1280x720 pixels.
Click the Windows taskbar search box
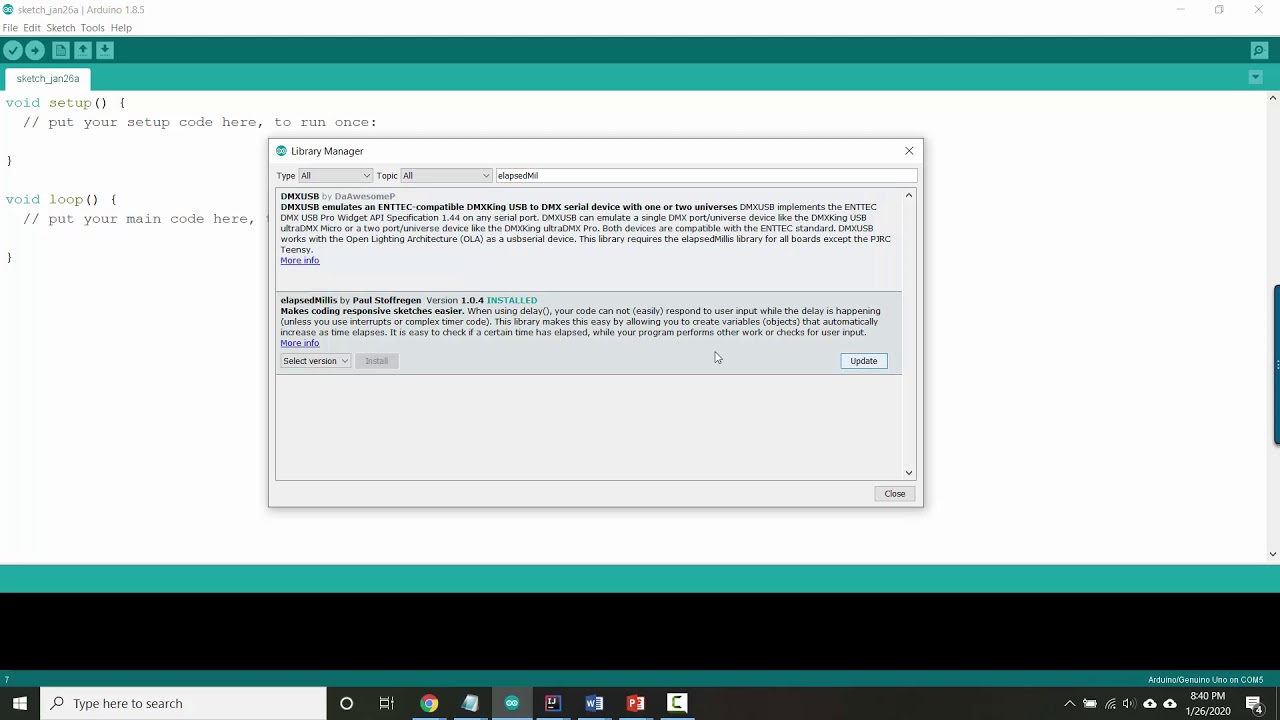(184, 703)
